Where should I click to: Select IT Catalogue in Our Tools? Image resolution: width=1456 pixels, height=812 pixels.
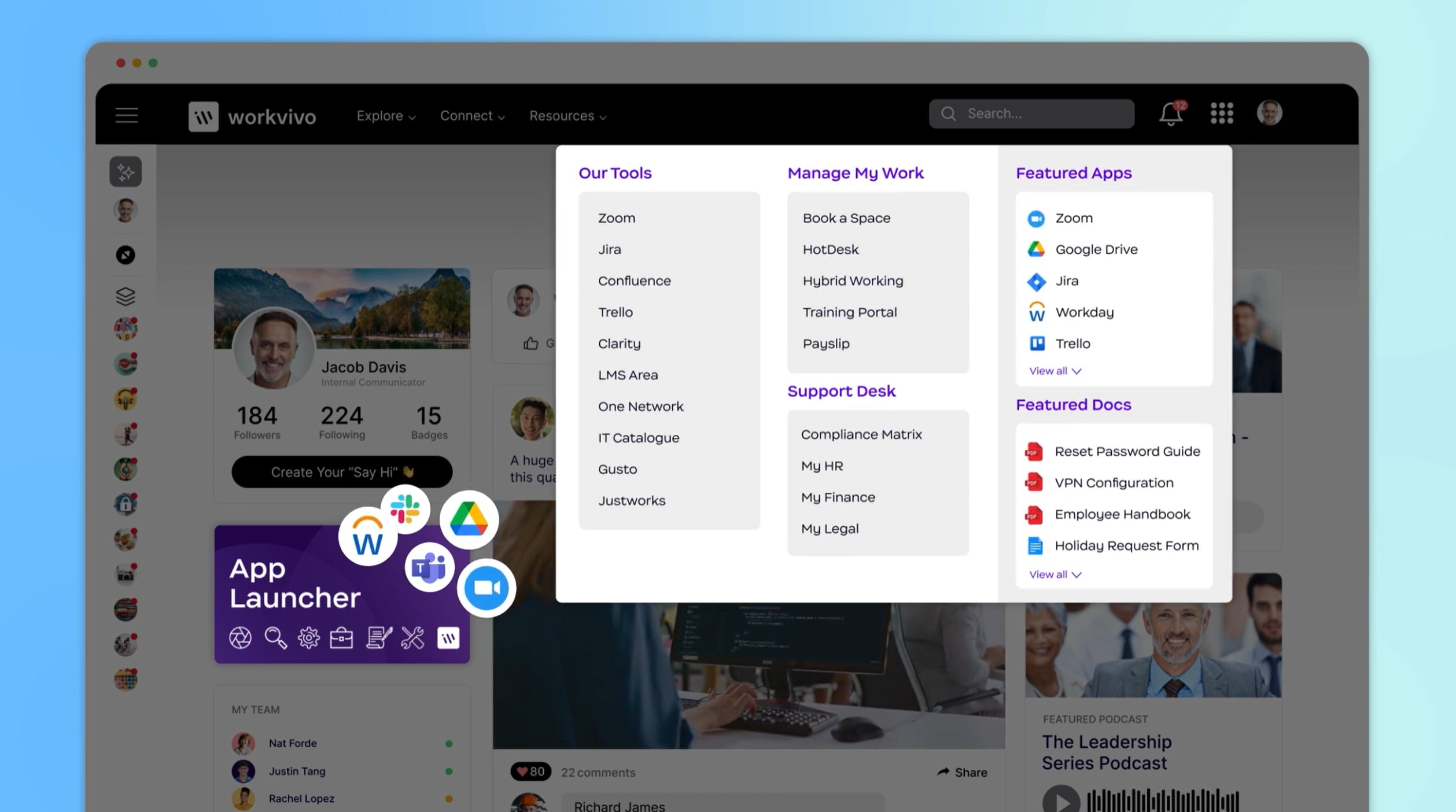639,438
